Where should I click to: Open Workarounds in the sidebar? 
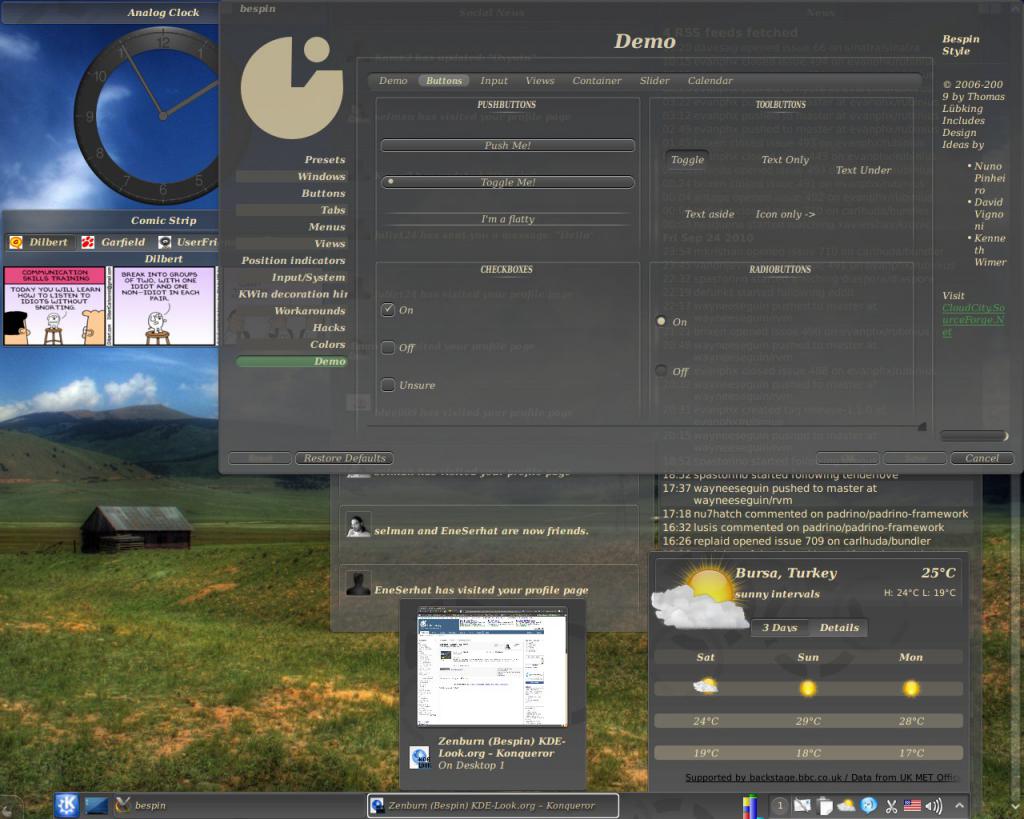[292, 310]
